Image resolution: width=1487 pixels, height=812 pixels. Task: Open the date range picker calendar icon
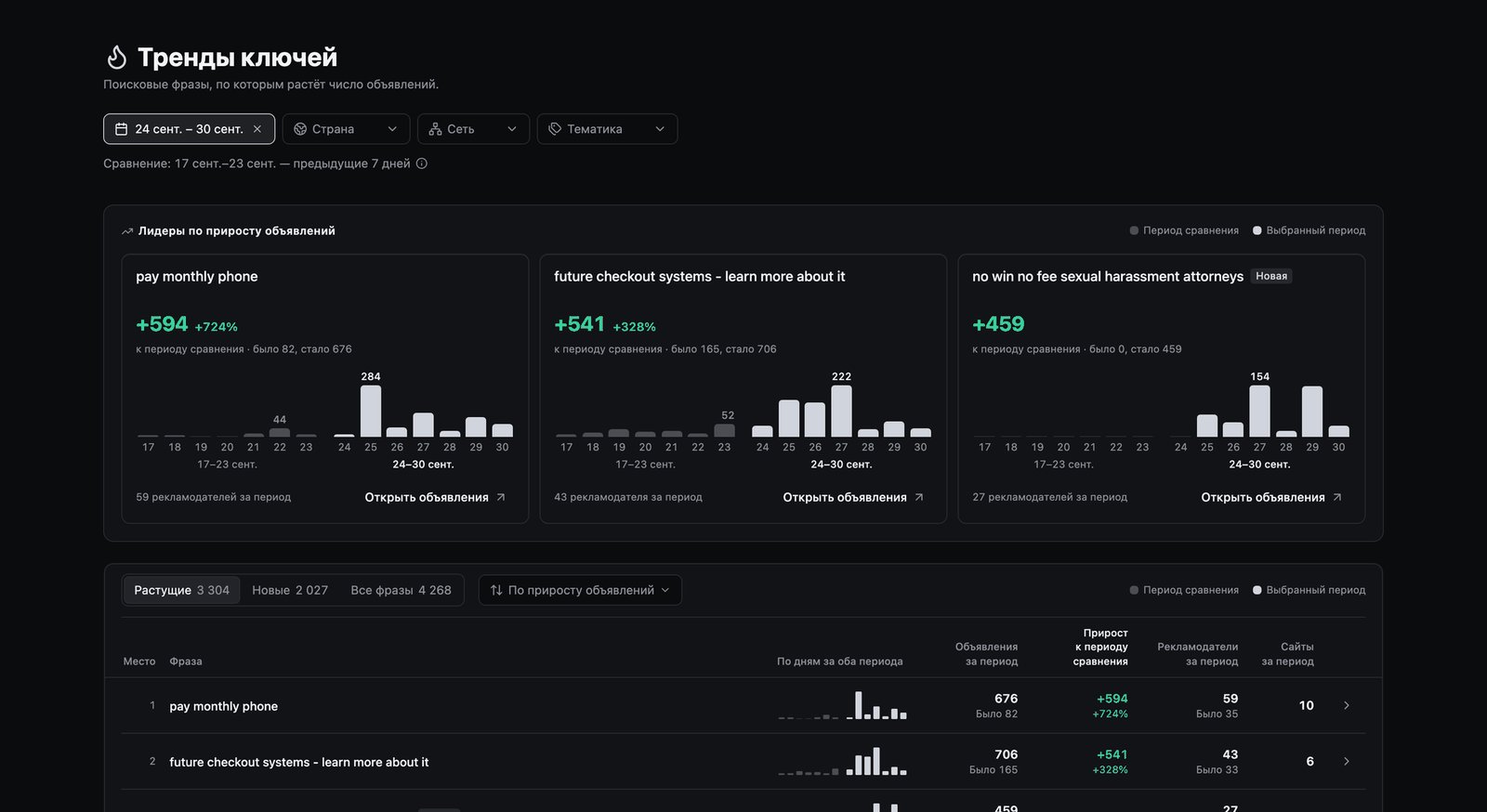121,129
